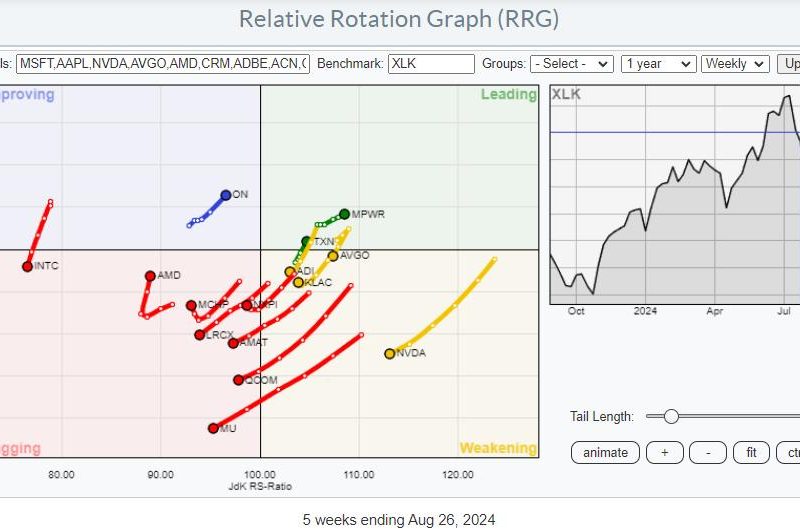The width and height of the screenshot is (800, 529).
Task: Select the MU marker on the graph
Action: coord(213,428)
